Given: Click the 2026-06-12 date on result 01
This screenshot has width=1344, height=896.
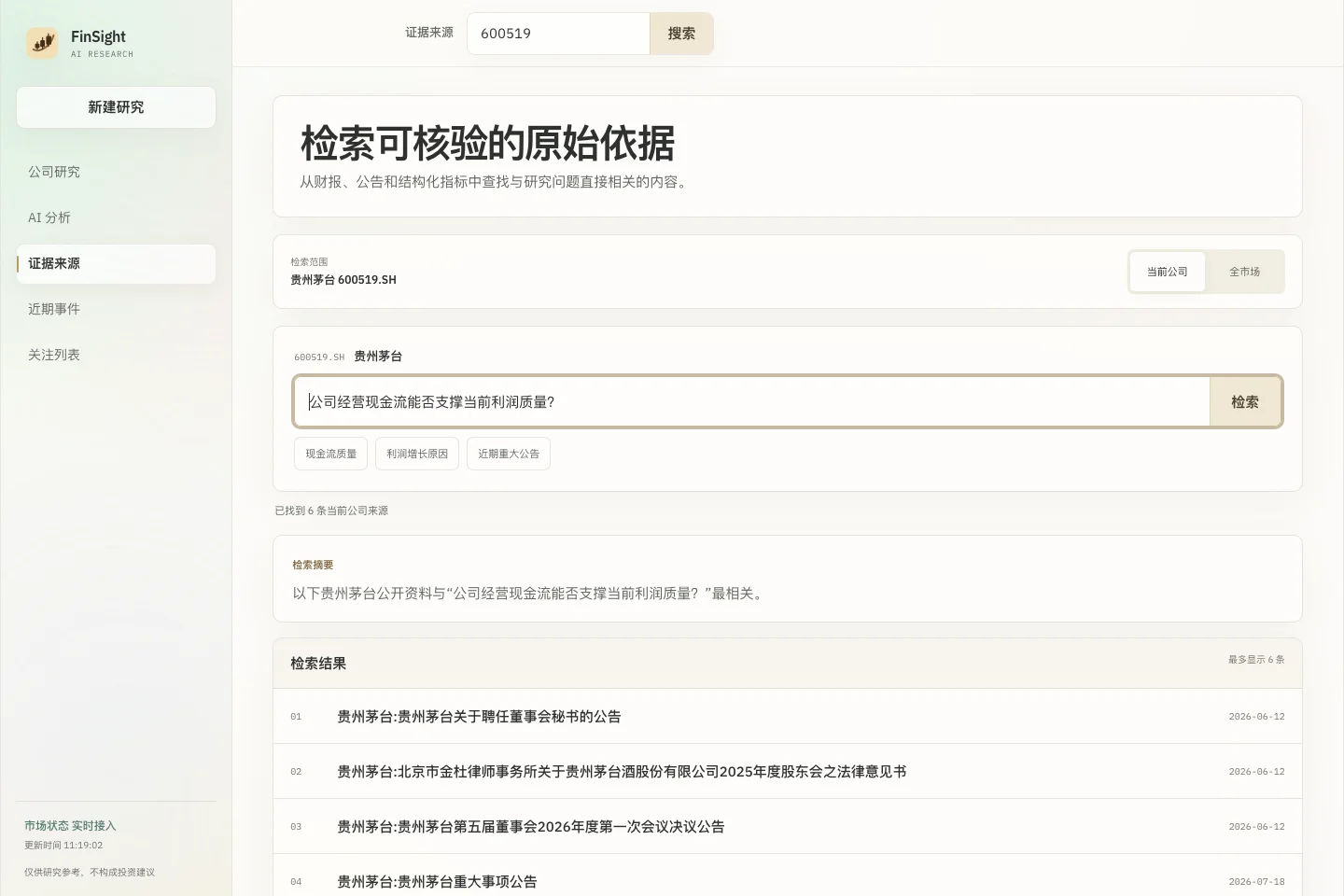Looking at the screenshot, I should tap(1256, 716).
